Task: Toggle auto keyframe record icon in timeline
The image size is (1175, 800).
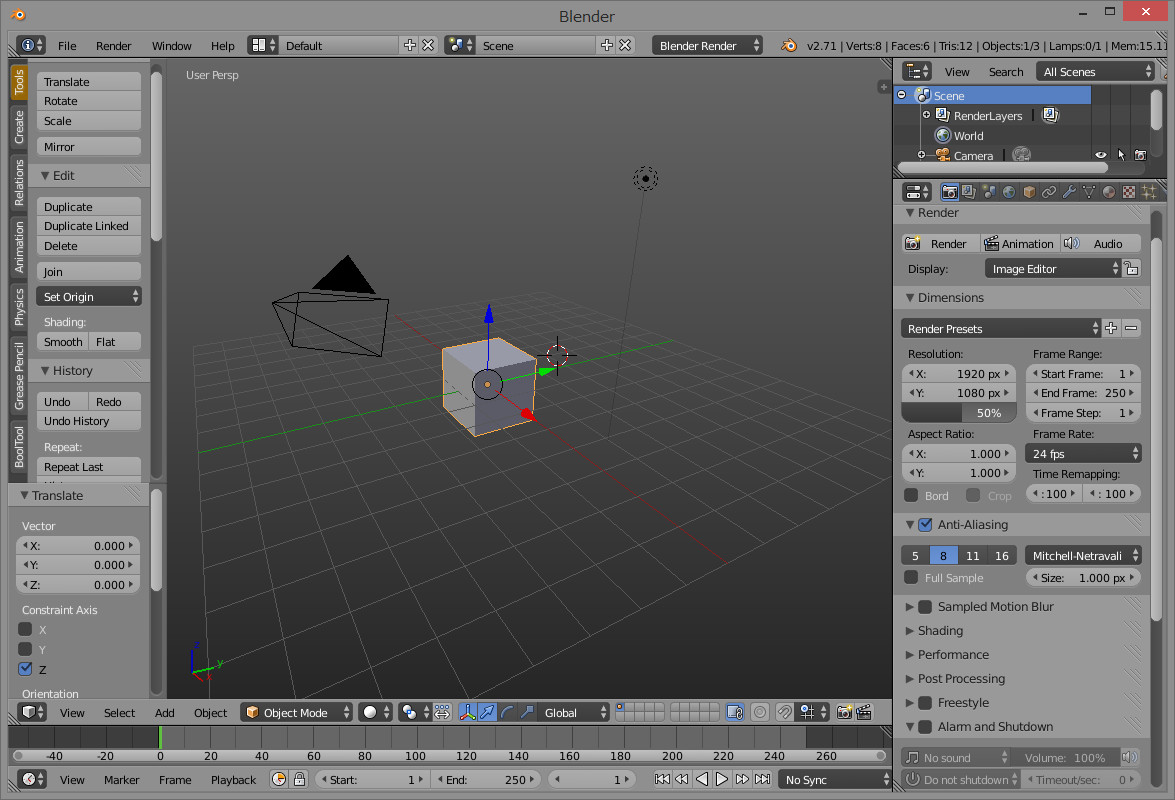Action: coord(279,780)
